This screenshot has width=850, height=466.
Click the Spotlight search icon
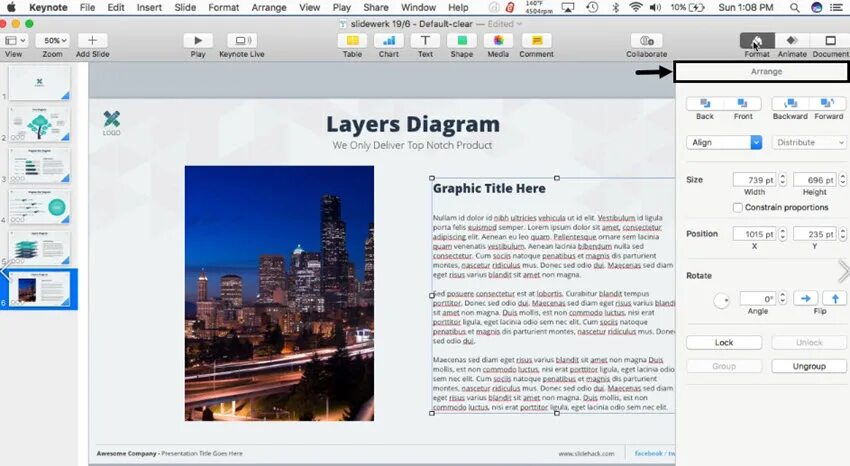pyautogui.click(x=794, y=8)
